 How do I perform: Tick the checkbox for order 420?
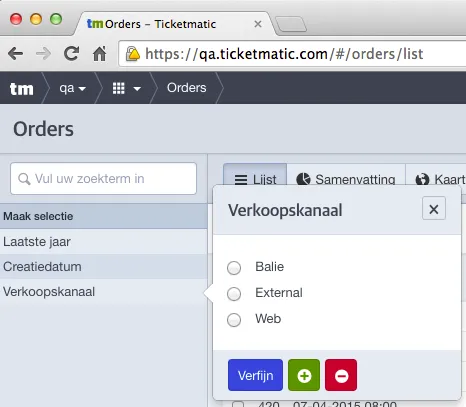pos(238,404)
